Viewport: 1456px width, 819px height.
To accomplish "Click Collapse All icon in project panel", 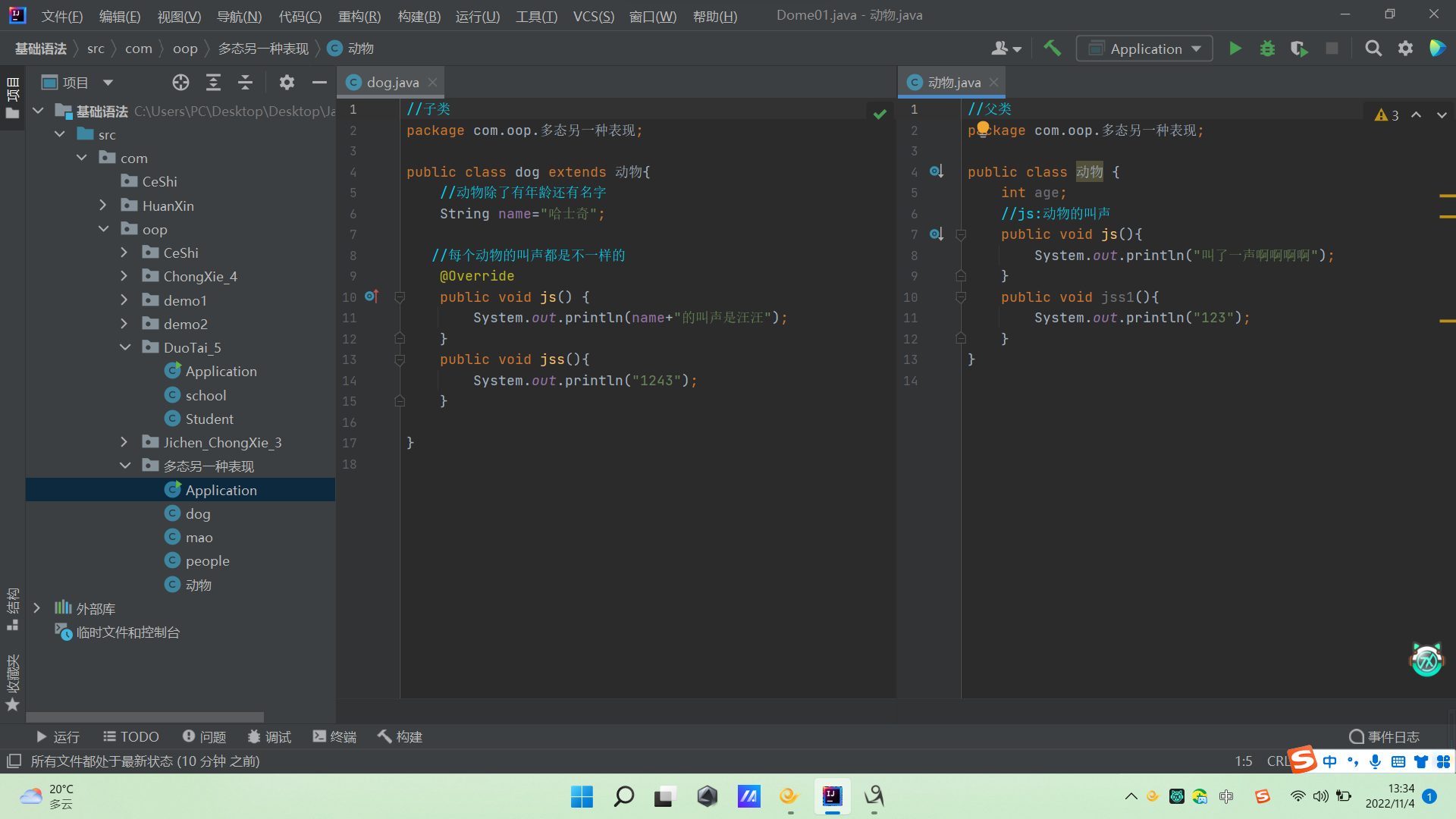I will (x=245, y=83).
